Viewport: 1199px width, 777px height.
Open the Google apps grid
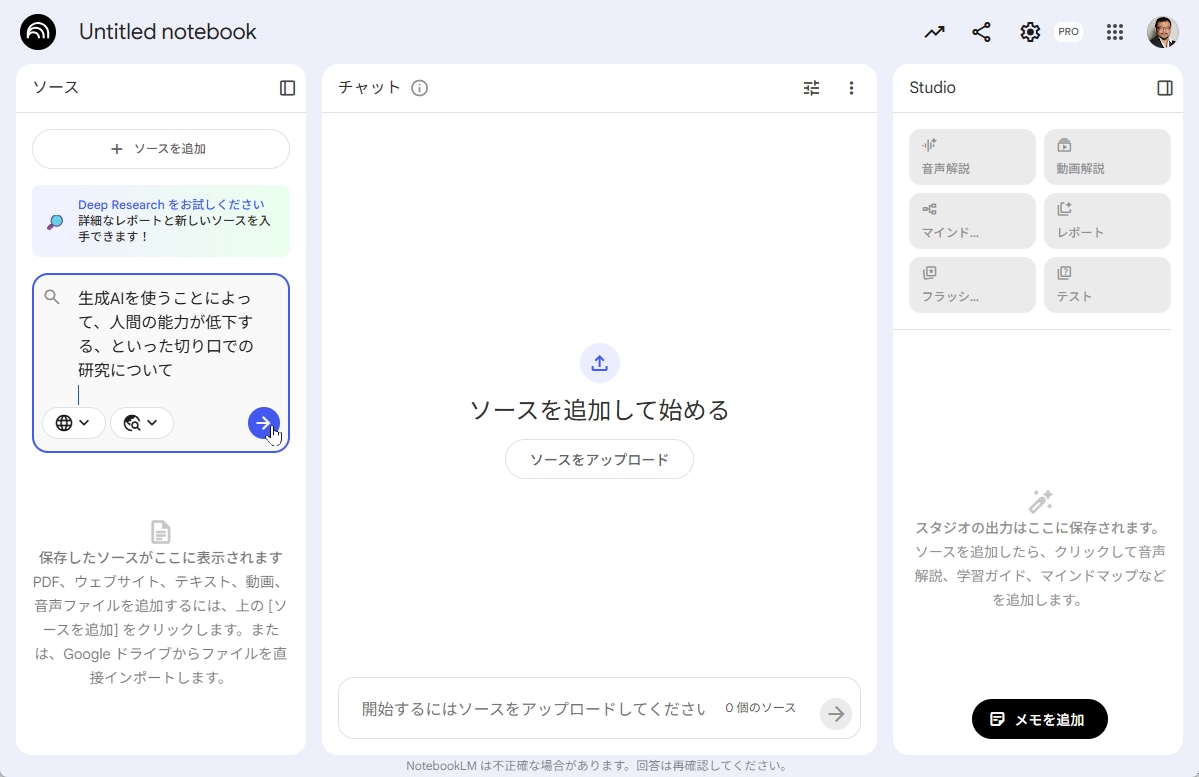pyautogui.click(x=1115, y=32)
